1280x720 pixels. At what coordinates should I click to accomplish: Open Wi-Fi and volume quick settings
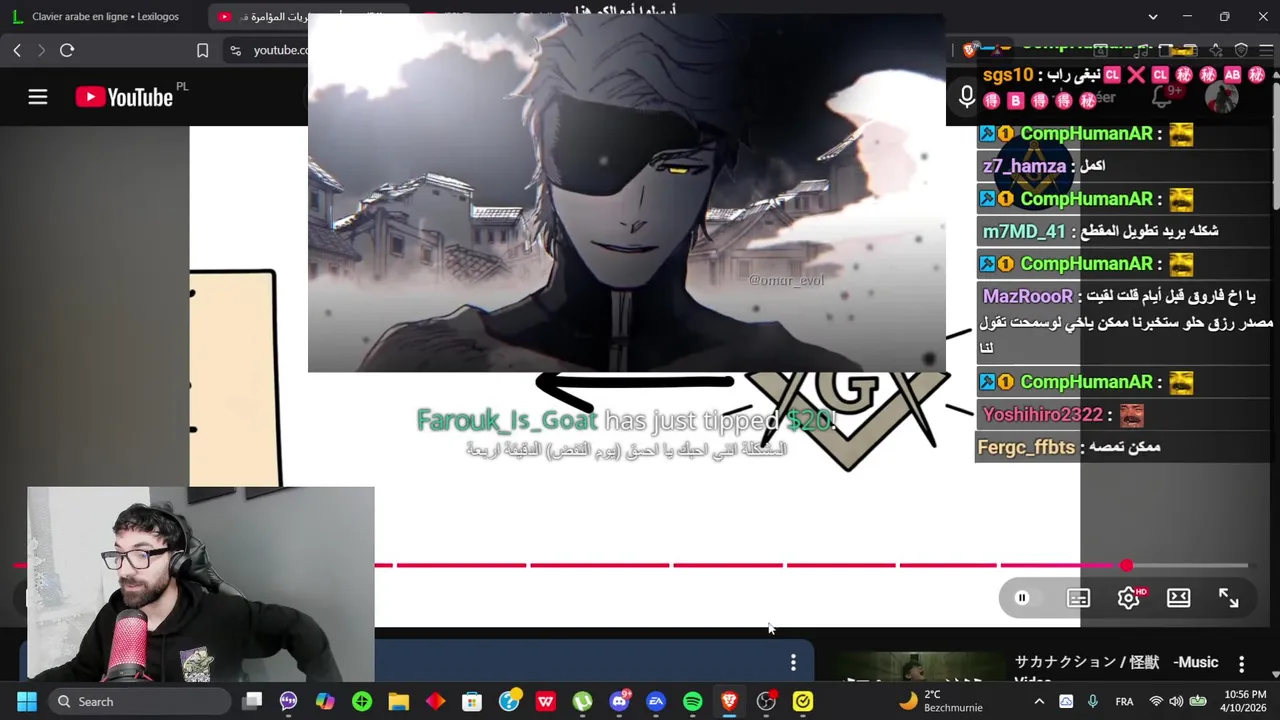(1176, 701)
